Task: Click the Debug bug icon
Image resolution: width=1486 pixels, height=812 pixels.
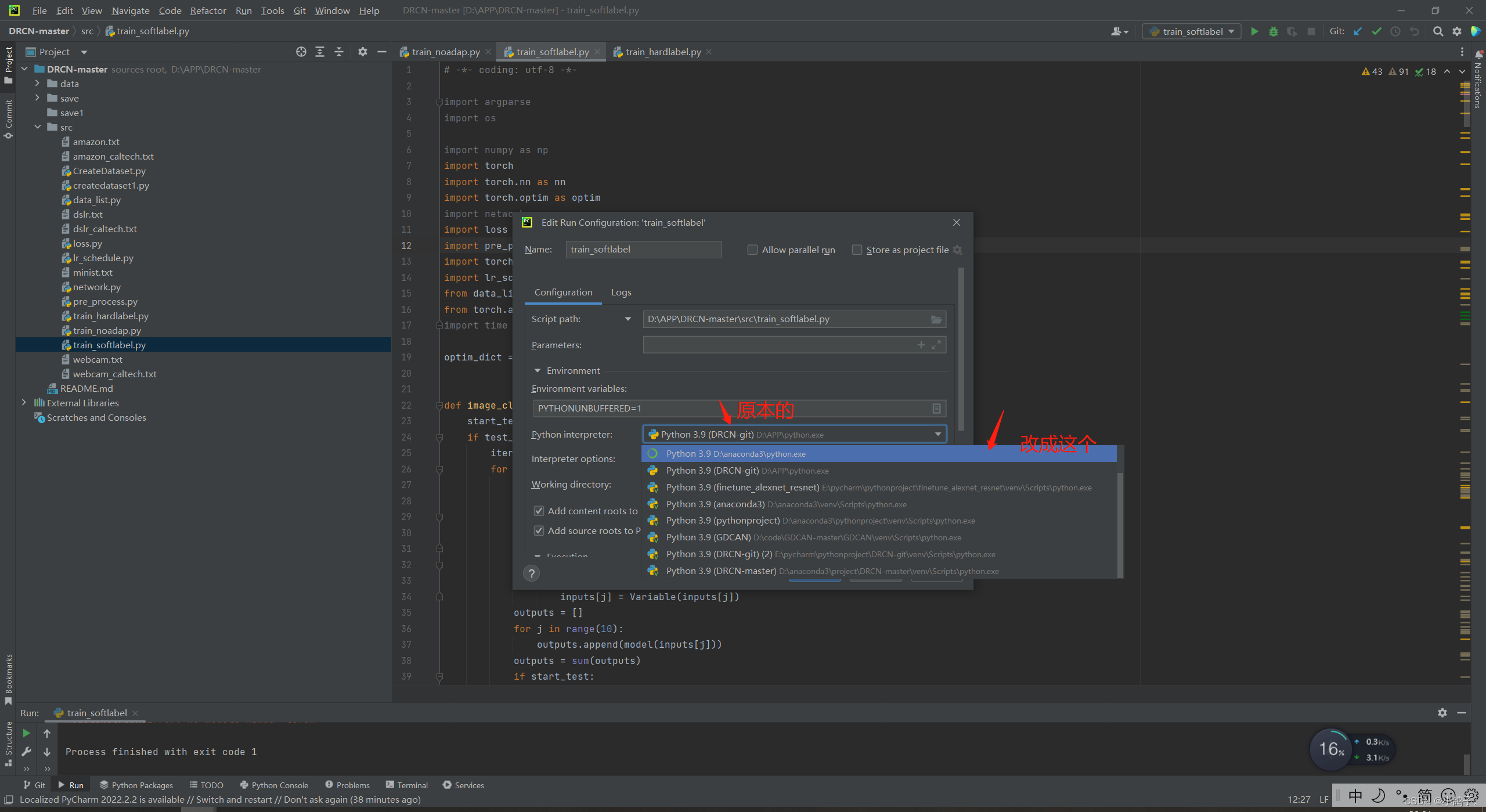Action: point(1273,31)
